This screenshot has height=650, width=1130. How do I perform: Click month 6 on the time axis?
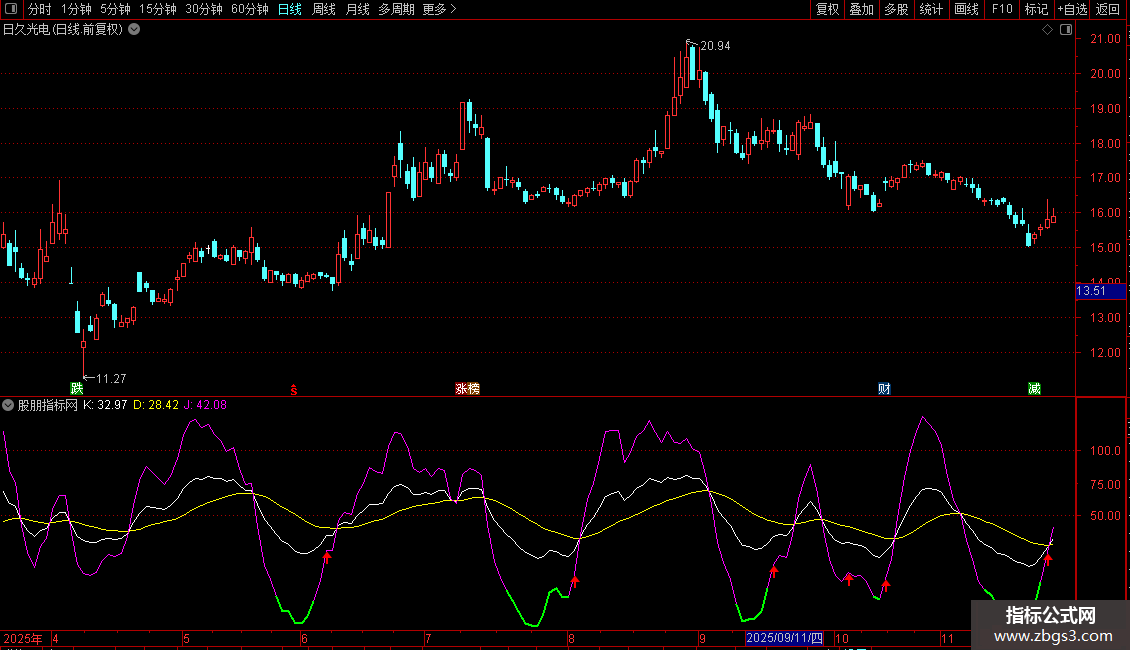pos(304,638)
